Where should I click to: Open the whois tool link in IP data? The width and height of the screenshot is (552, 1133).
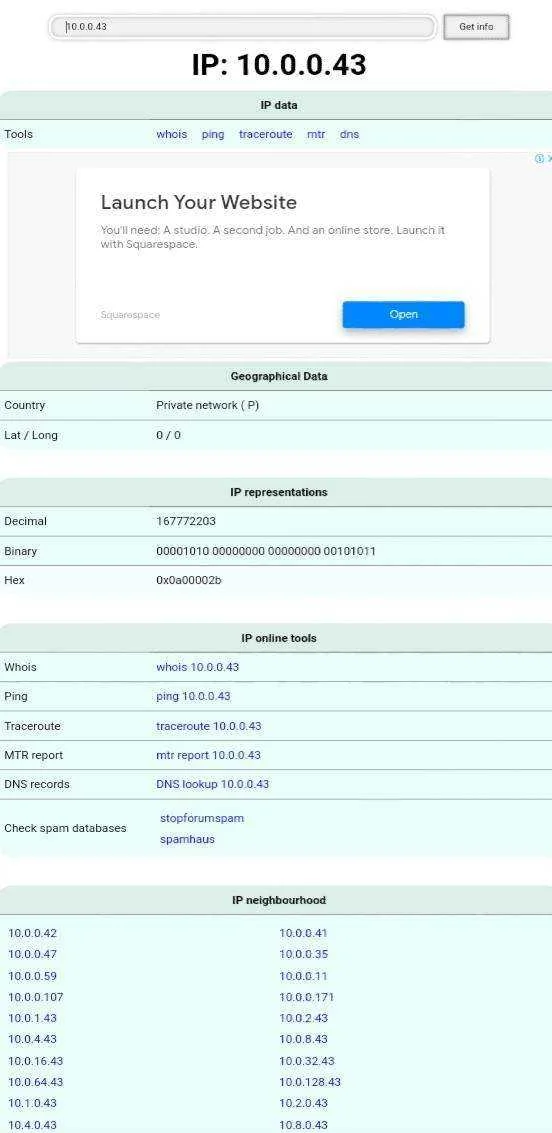(x=171, y=134)
